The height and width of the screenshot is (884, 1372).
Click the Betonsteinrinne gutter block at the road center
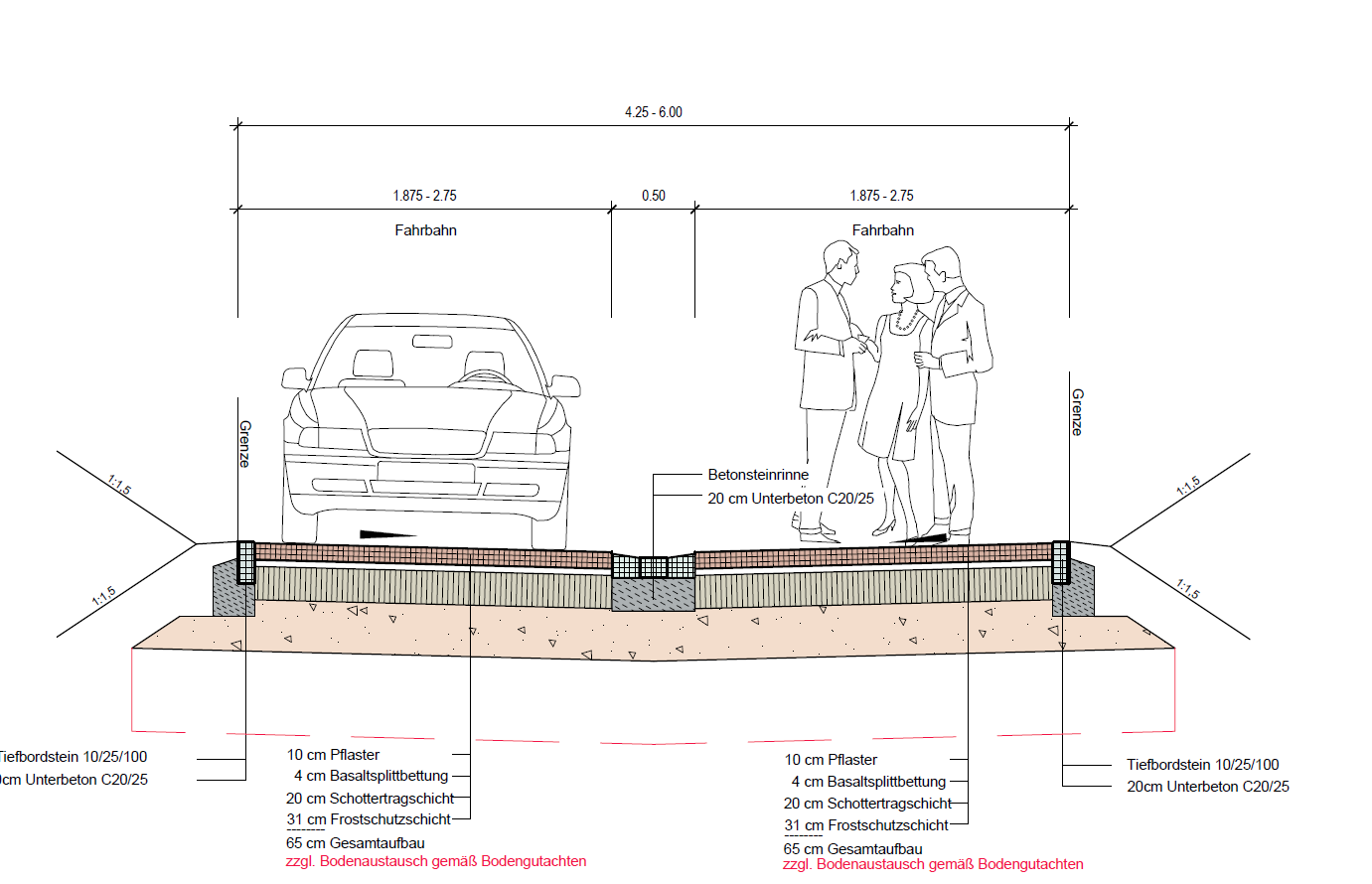point(653,567)
